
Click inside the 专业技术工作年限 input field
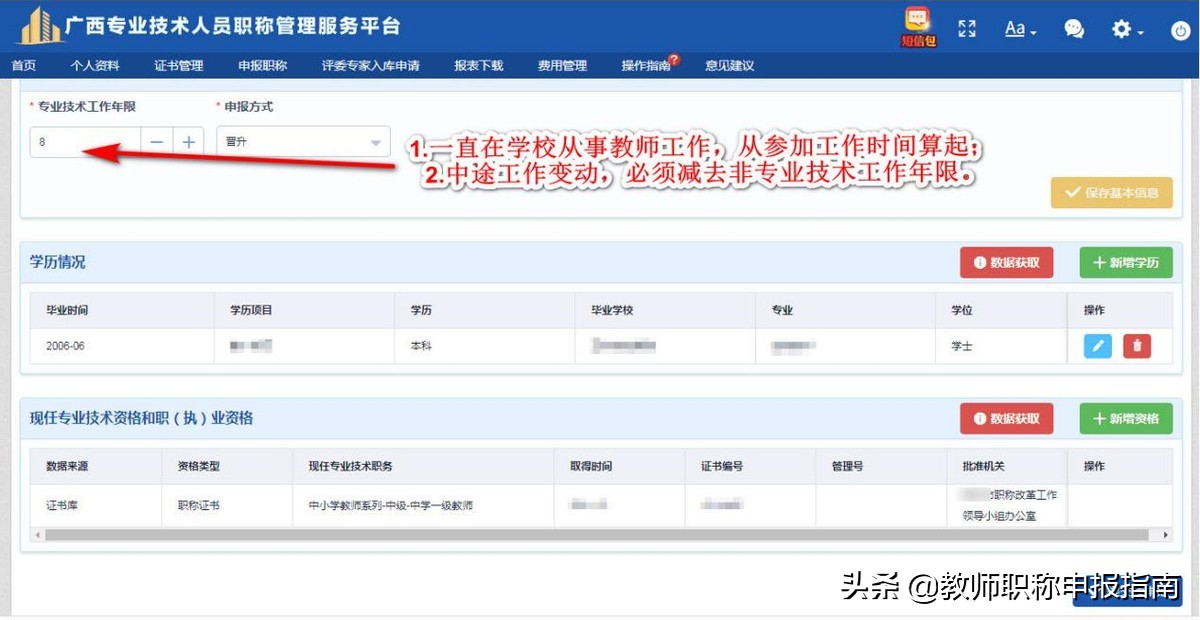point(80,141)
